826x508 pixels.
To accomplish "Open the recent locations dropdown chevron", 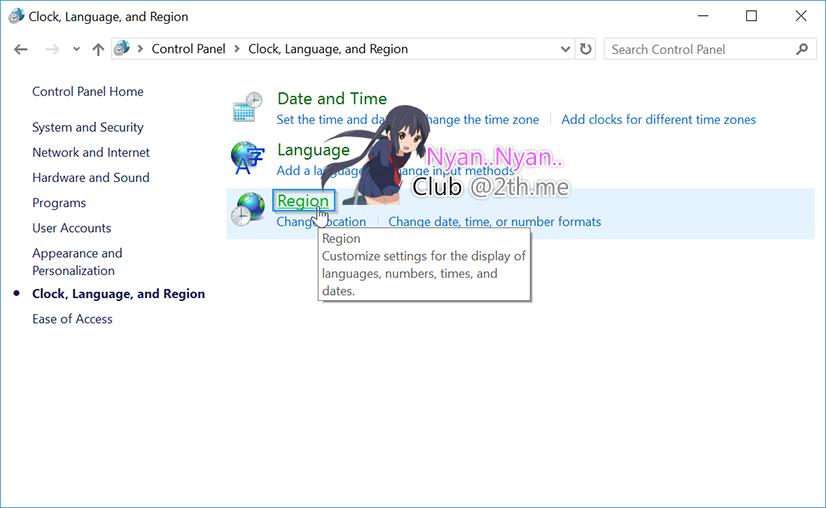I will [x=76, y=49].
